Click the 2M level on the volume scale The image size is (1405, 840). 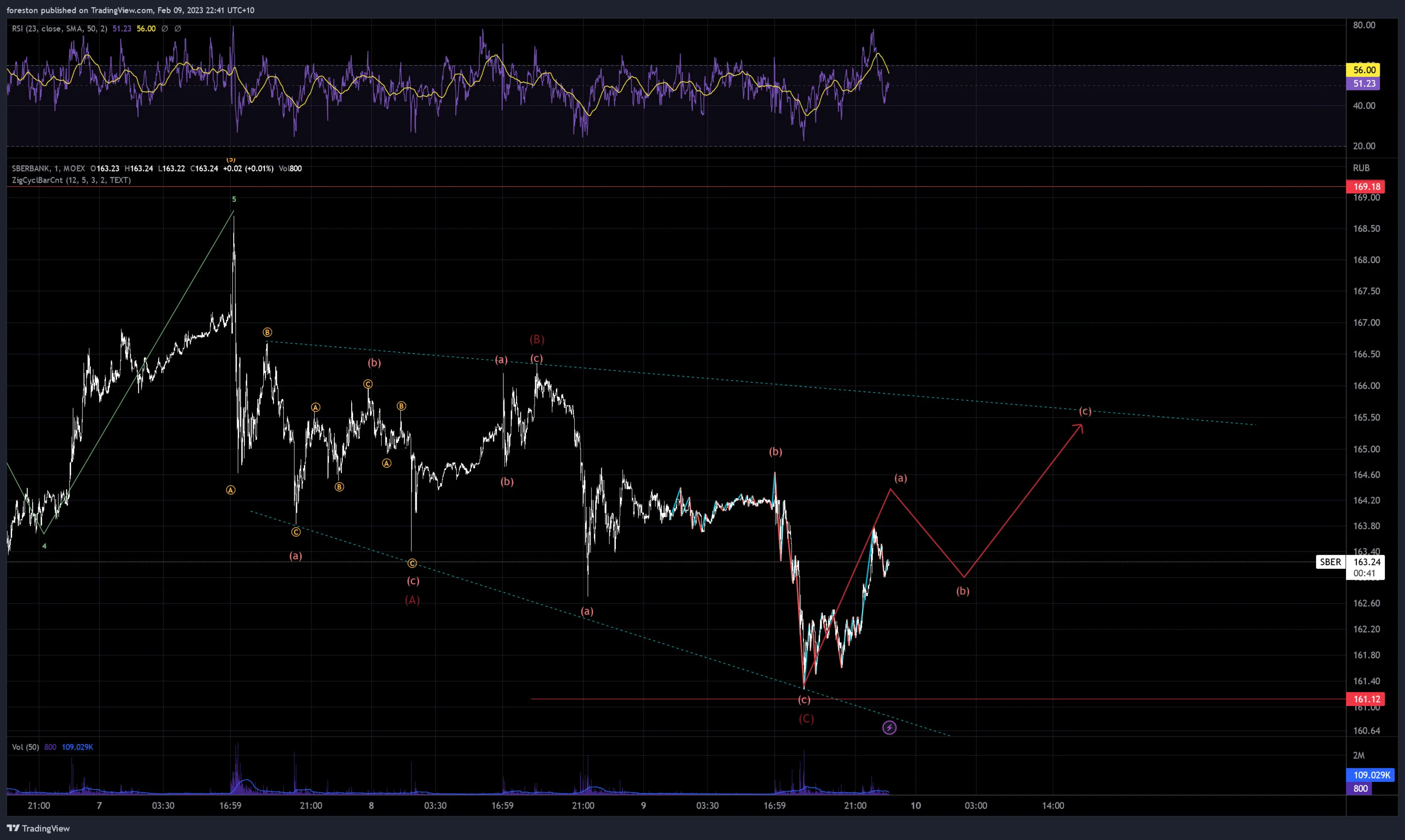click(x=1359, y=756)
